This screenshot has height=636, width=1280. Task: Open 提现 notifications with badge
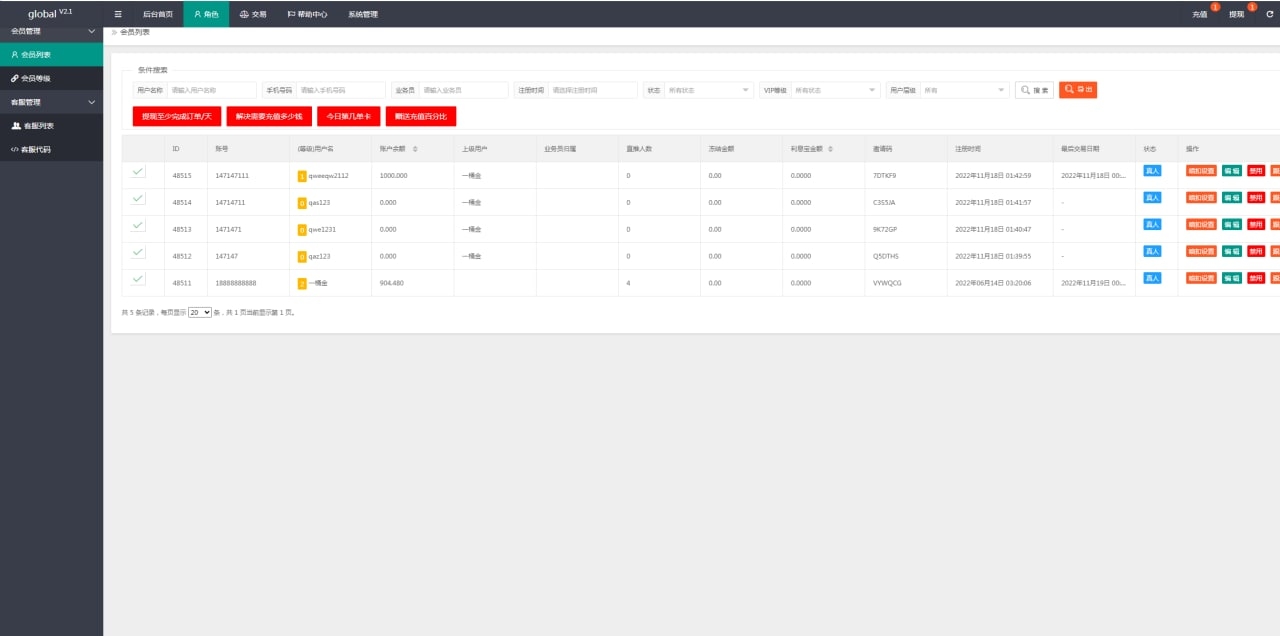coord(1237,14)
